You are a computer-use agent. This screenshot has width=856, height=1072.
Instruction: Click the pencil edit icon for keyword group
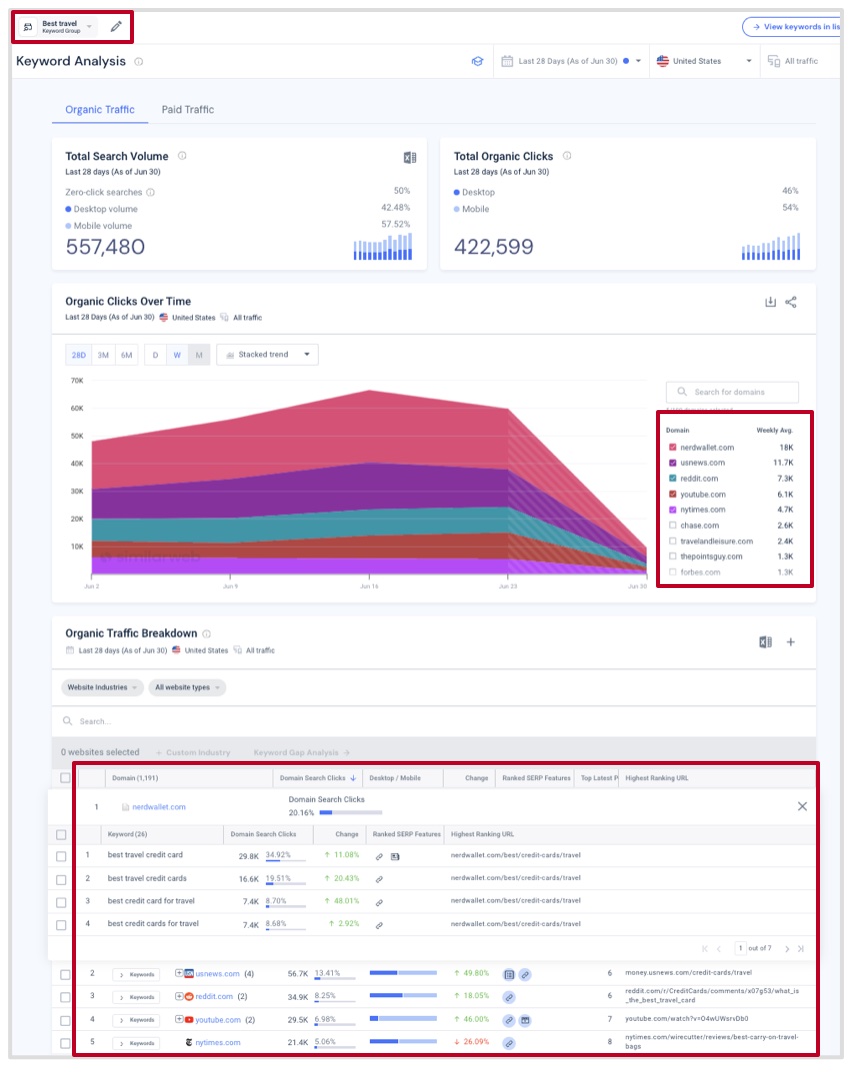pyautogui.click(x=116, y=27)
